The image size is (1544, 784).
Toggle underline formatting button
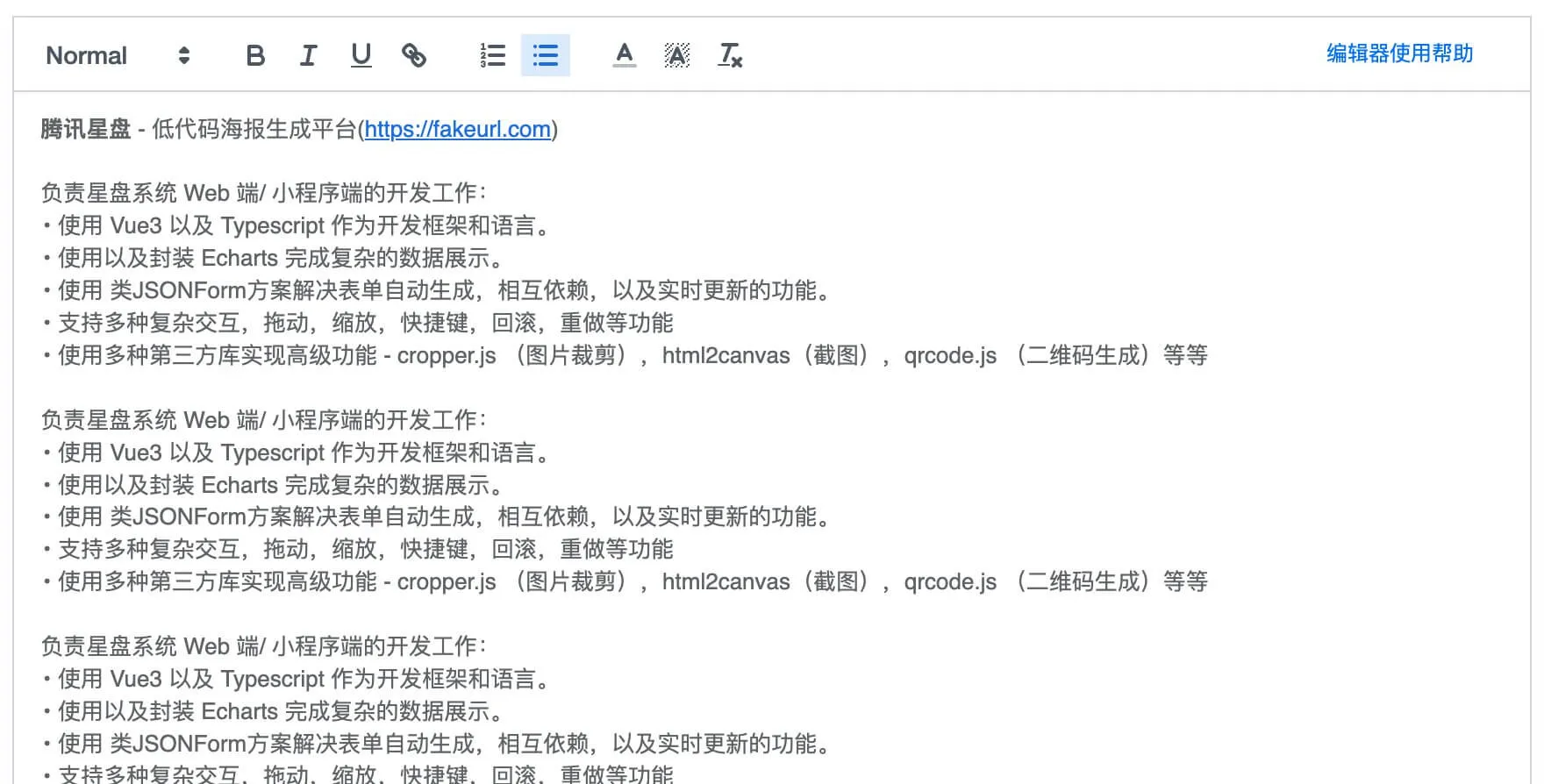pyautogui.click(x=361, y=55)
